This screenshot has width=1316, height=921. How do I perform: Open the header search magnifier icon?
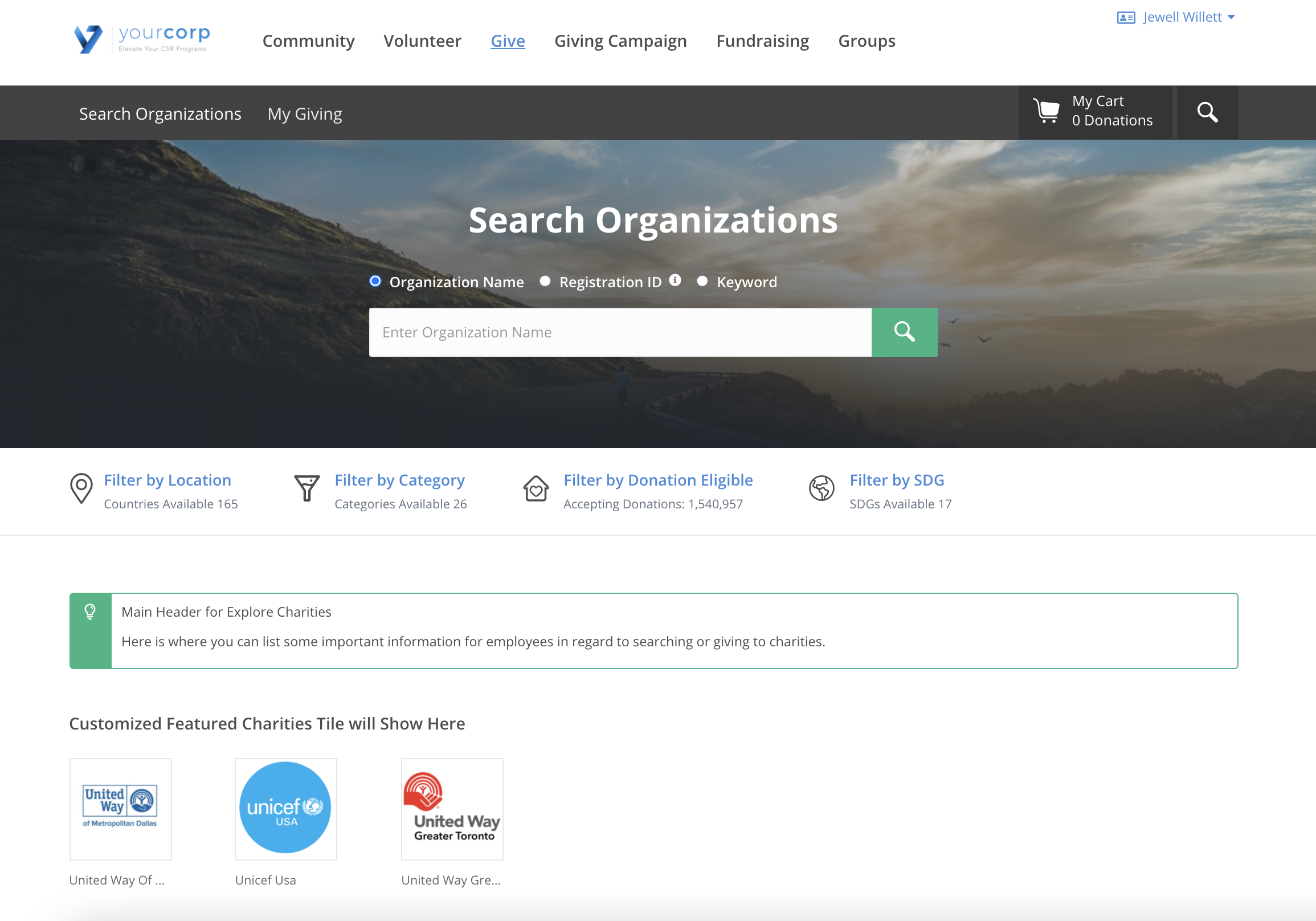click(x=1207, y=112)
